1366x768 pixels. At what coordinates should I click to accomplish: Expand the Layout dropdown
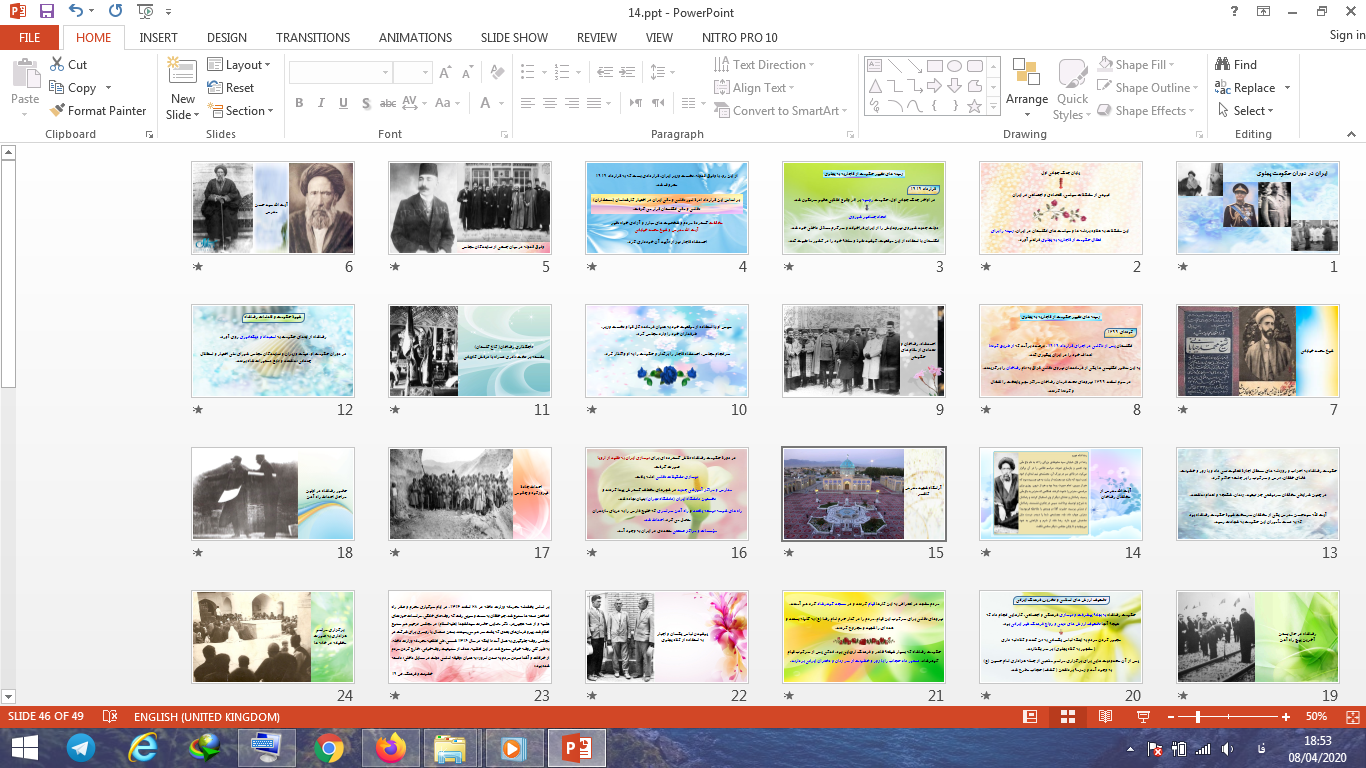click(239, 65)
